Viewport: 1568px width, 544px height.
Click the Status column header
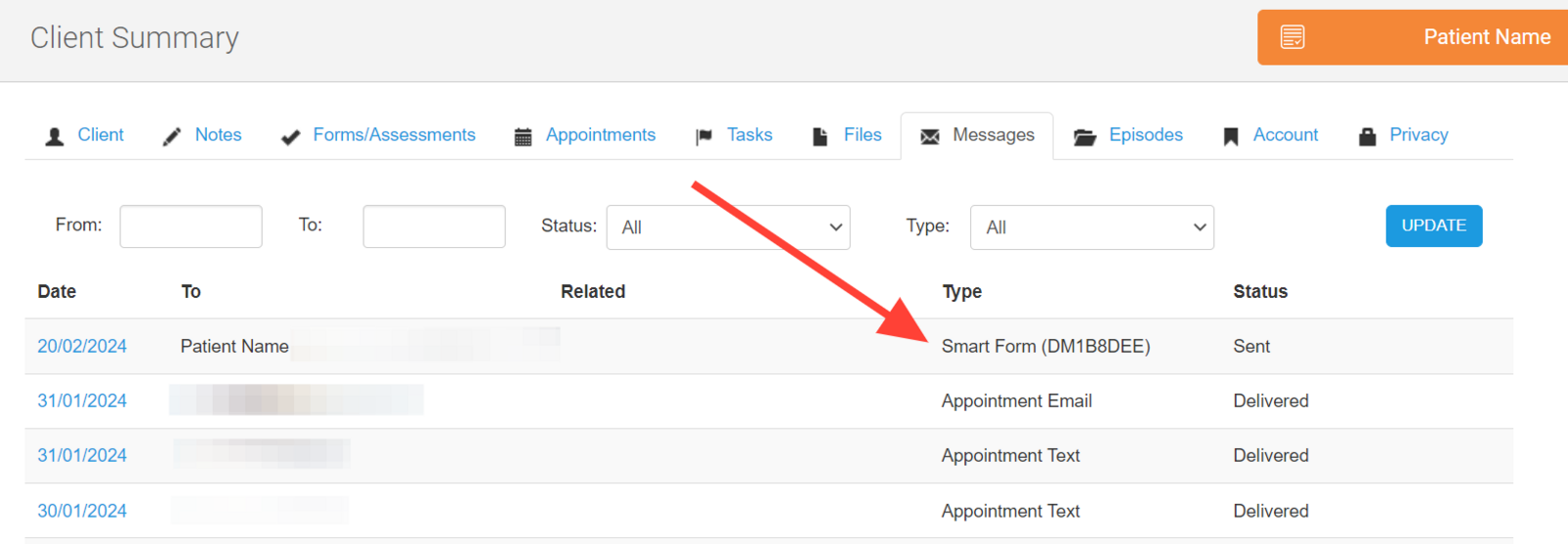coord(1260,291)
